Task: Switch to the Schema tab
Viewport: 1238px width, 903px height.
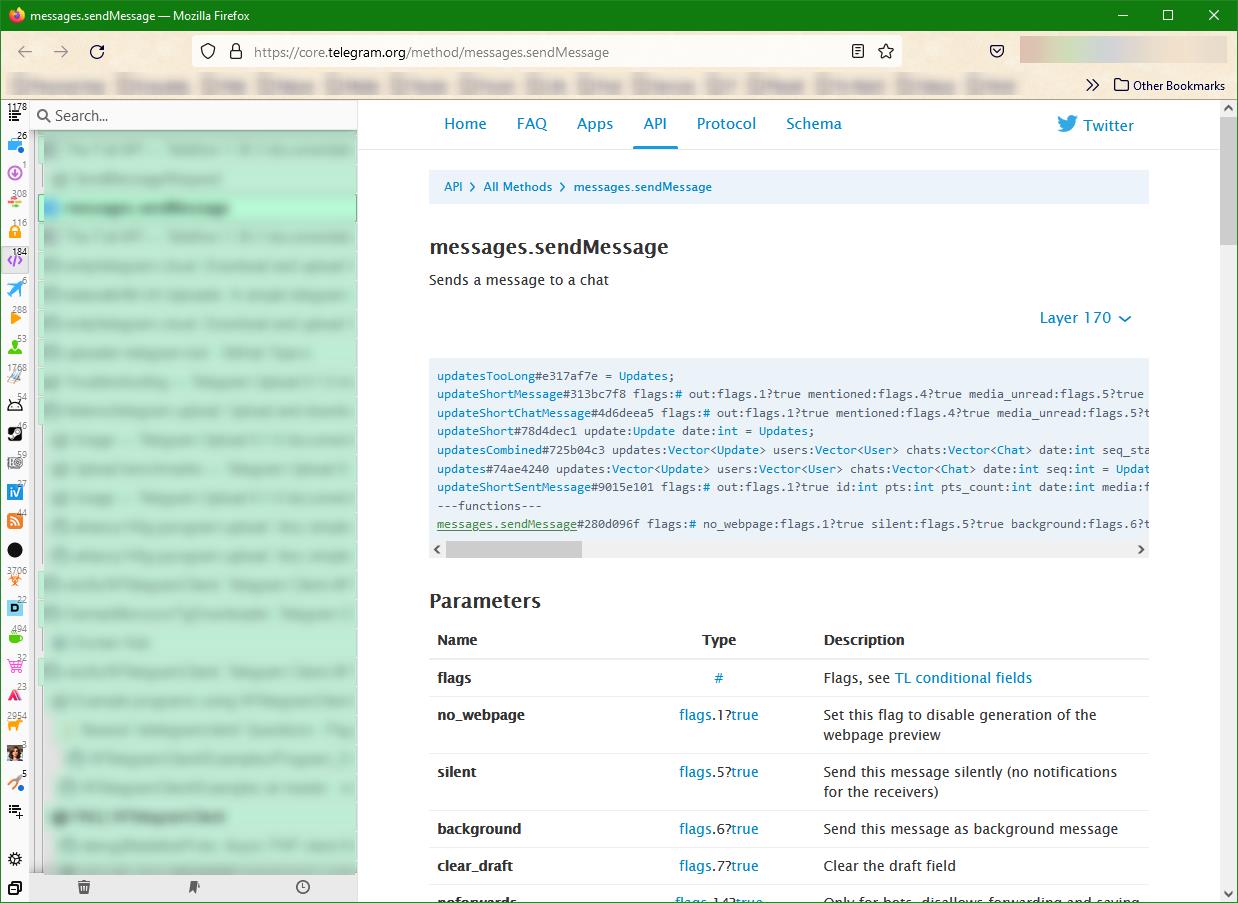Action: [813, 124]
